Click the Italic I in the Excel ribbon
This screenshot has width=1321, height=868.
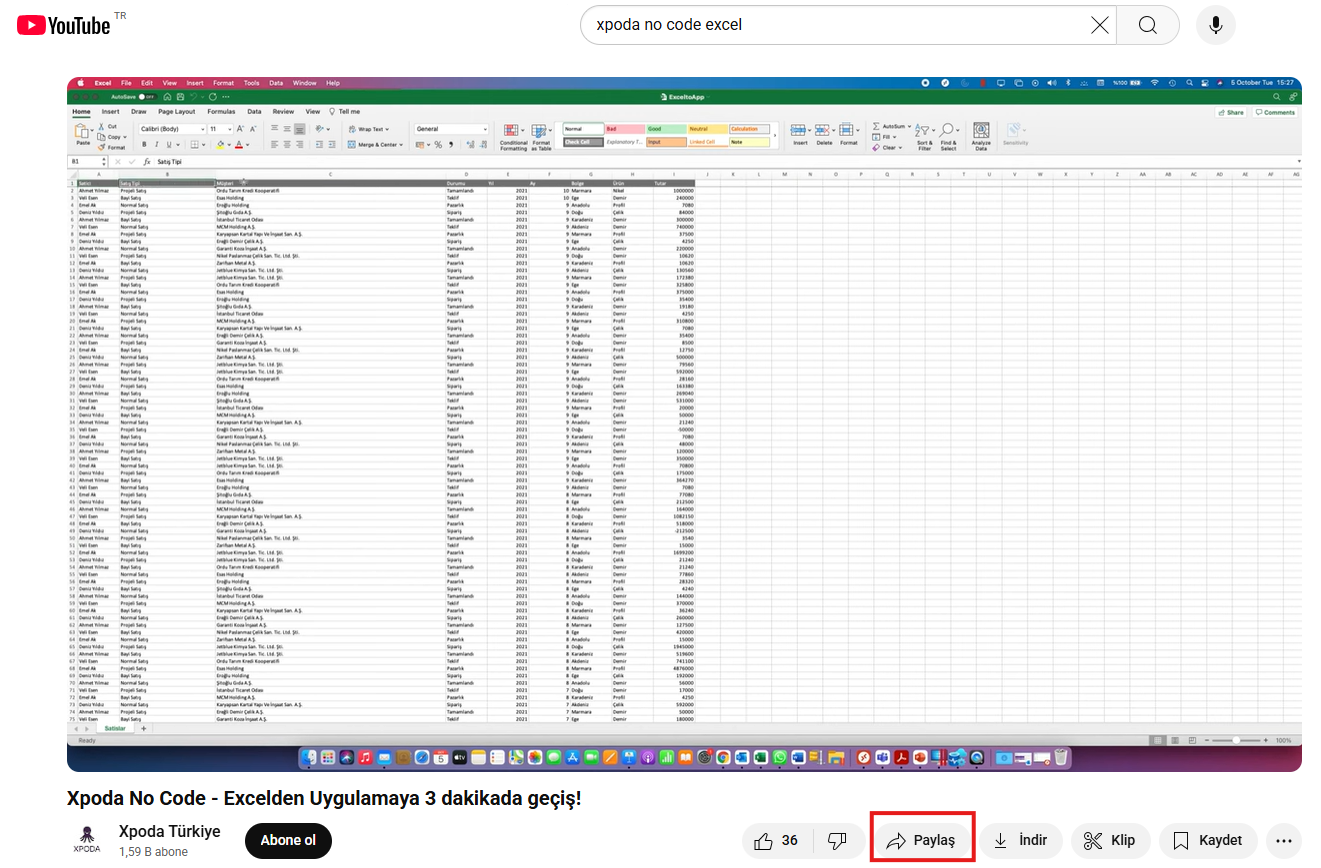(156, 144)
